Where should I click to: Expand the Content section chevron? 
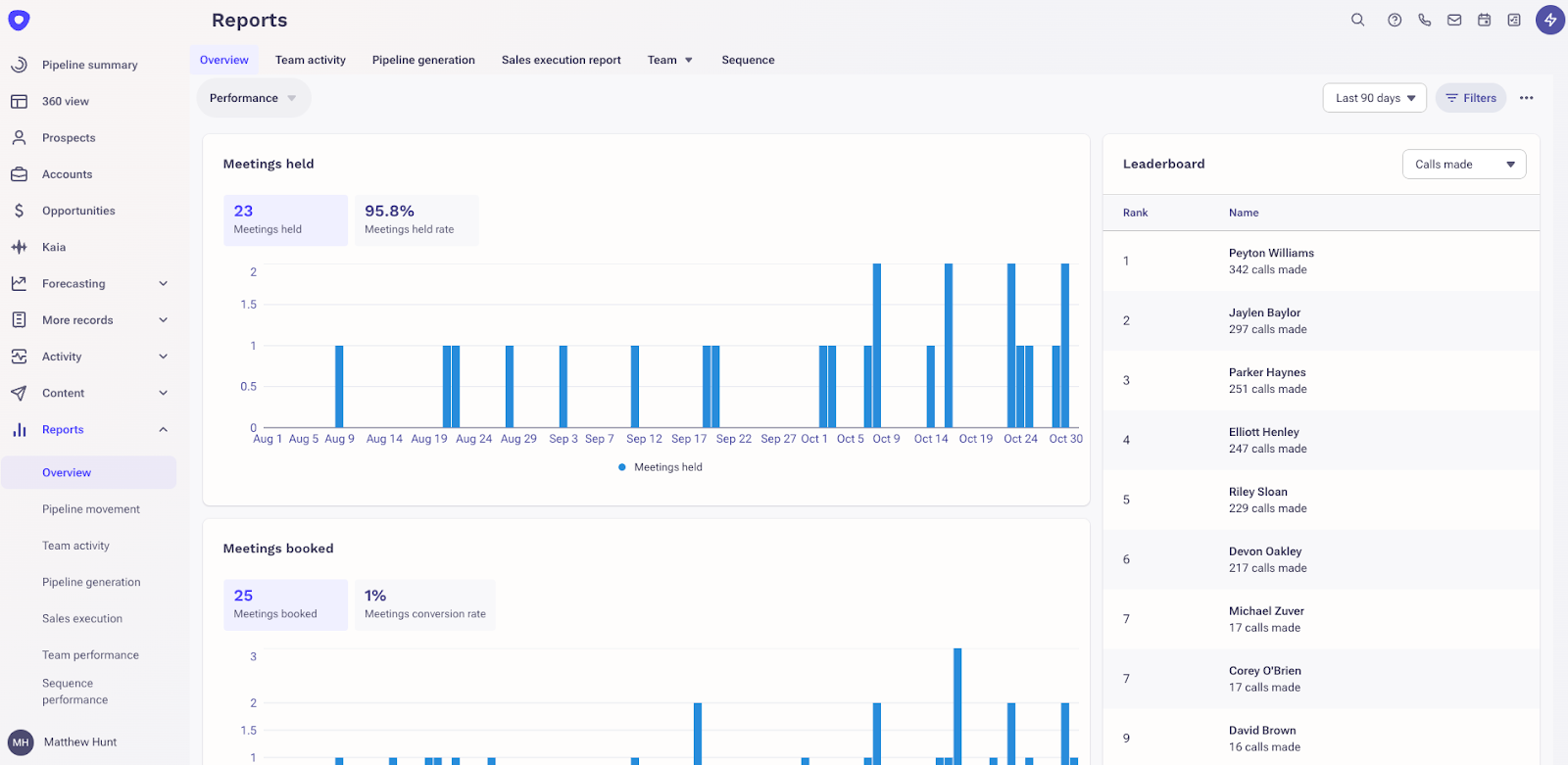(x=163, y=393)
